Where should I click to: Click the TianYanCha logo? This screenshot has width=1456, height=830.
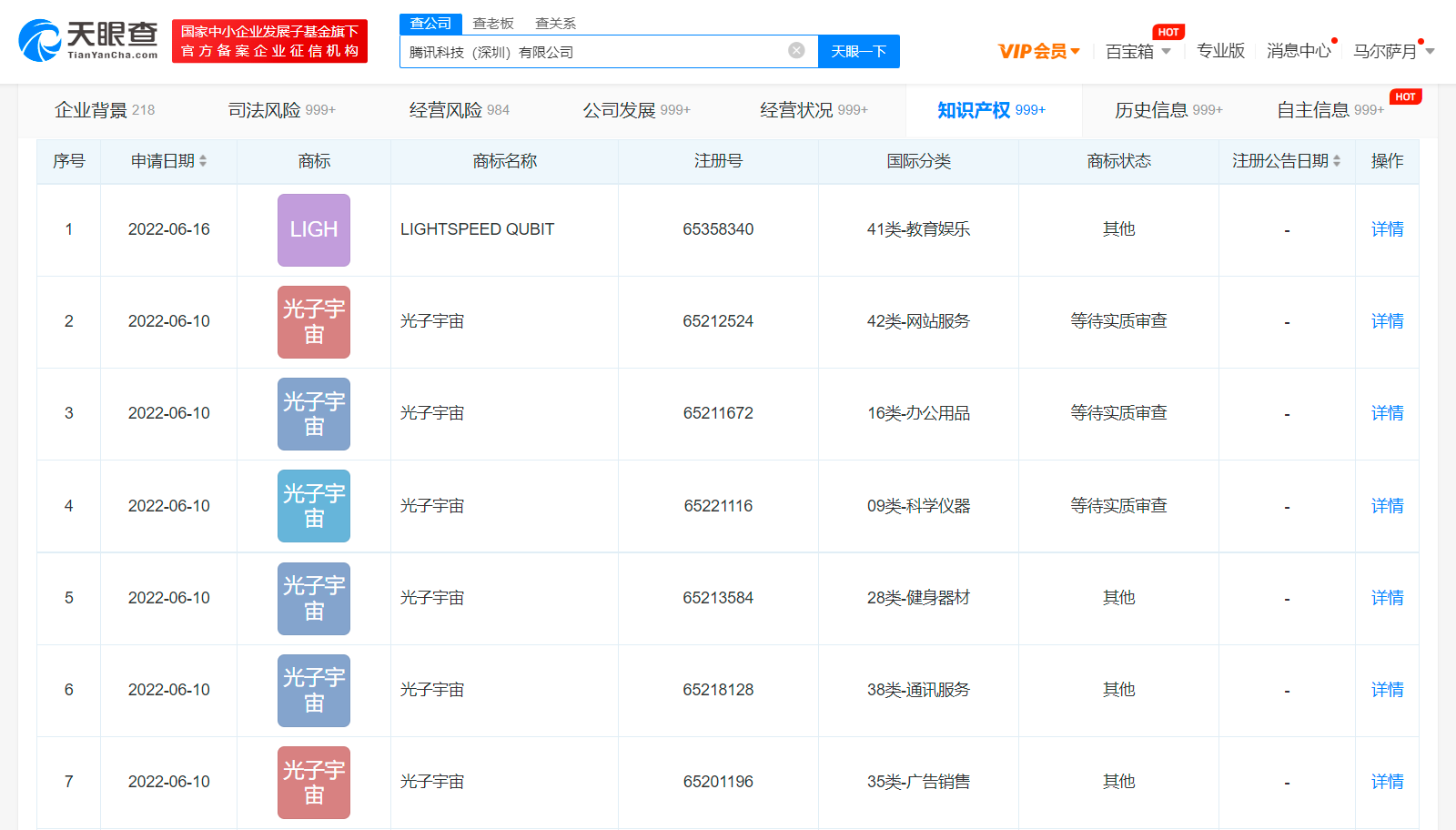point(88,41)
